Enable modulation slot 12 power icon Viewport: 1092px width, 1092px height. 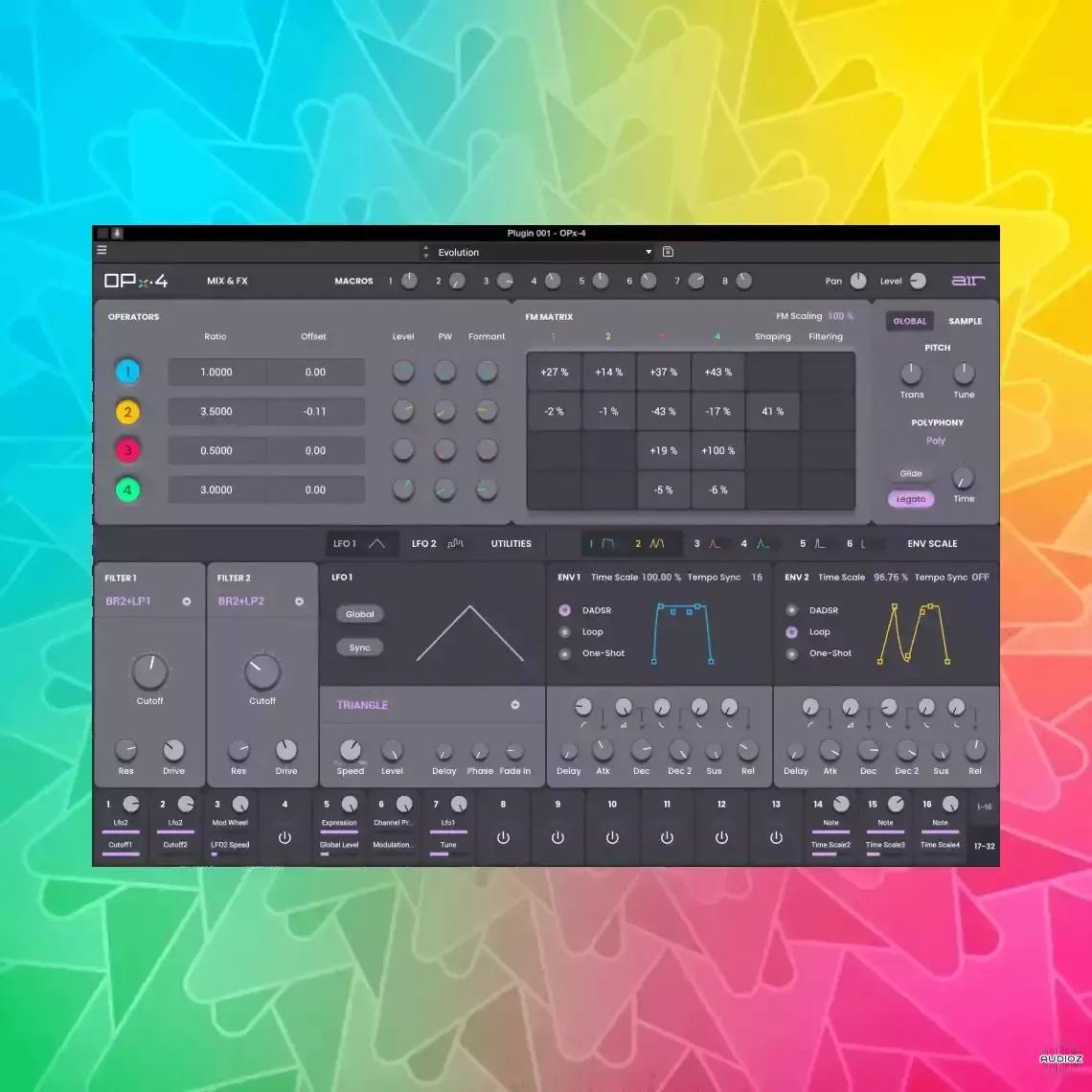pyautogui.click(x=721, y=838)
